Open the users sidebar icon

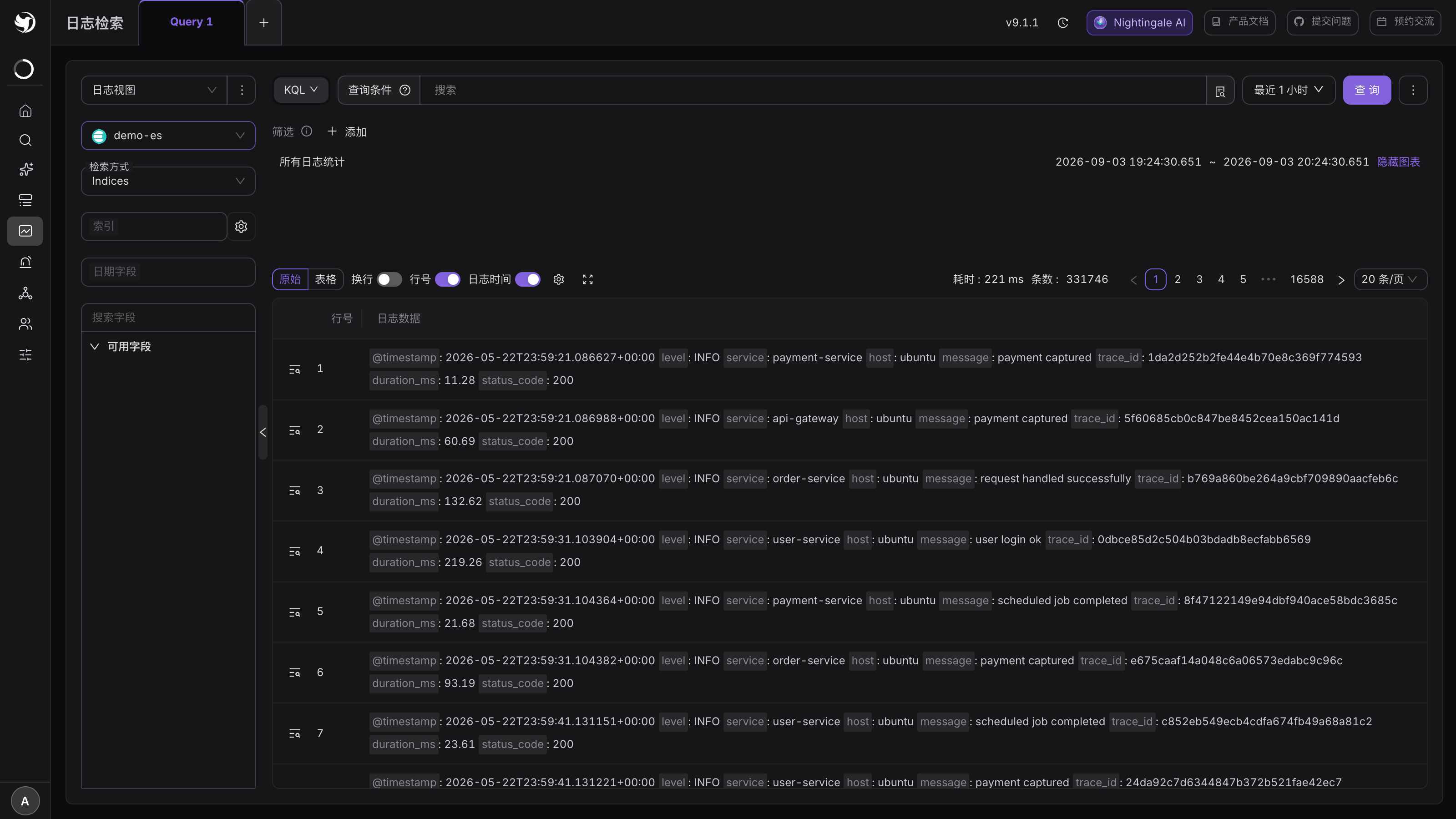coord(25,324)
